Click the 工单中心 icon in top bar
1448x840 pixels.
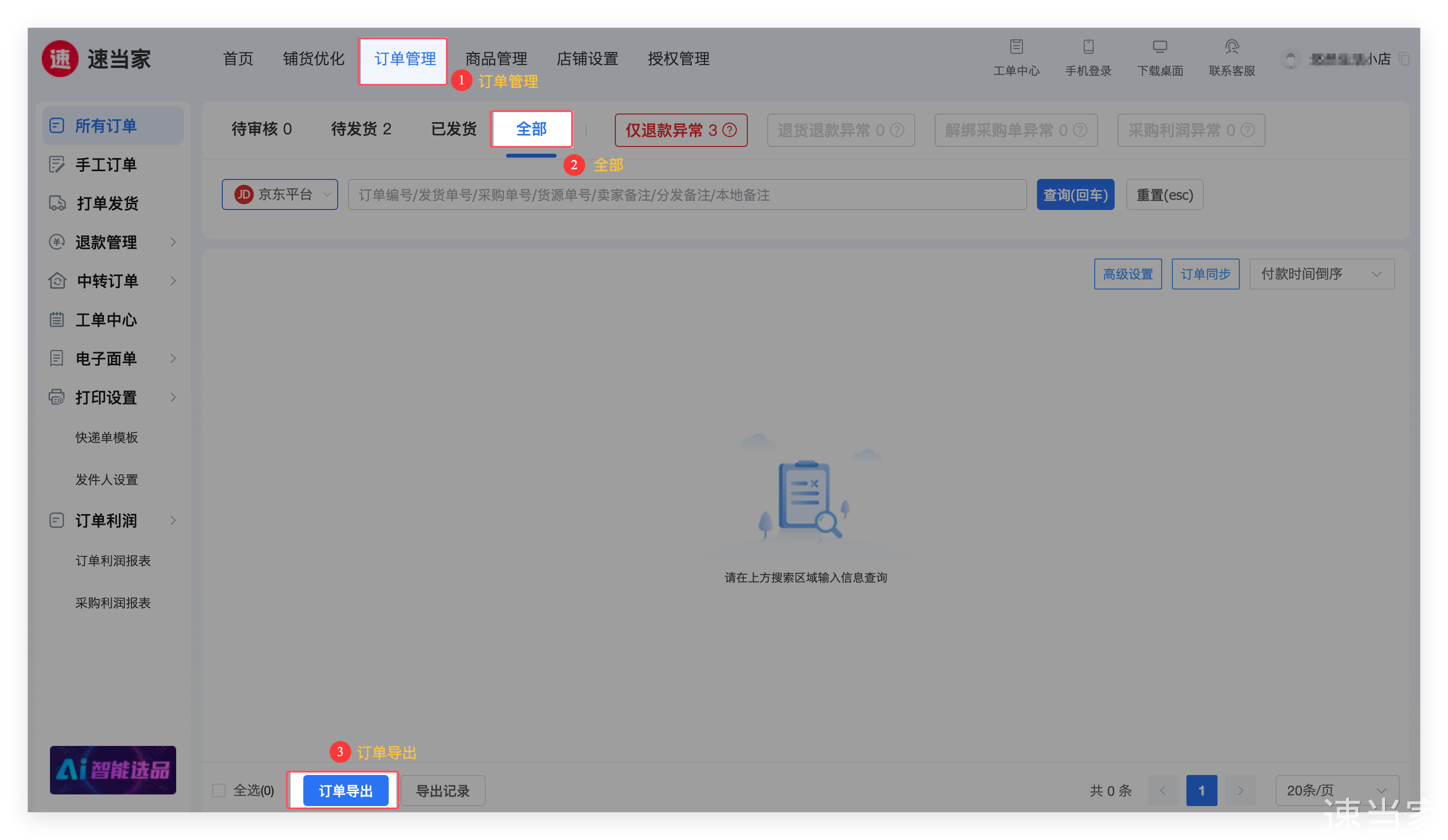click(1016, 47)
